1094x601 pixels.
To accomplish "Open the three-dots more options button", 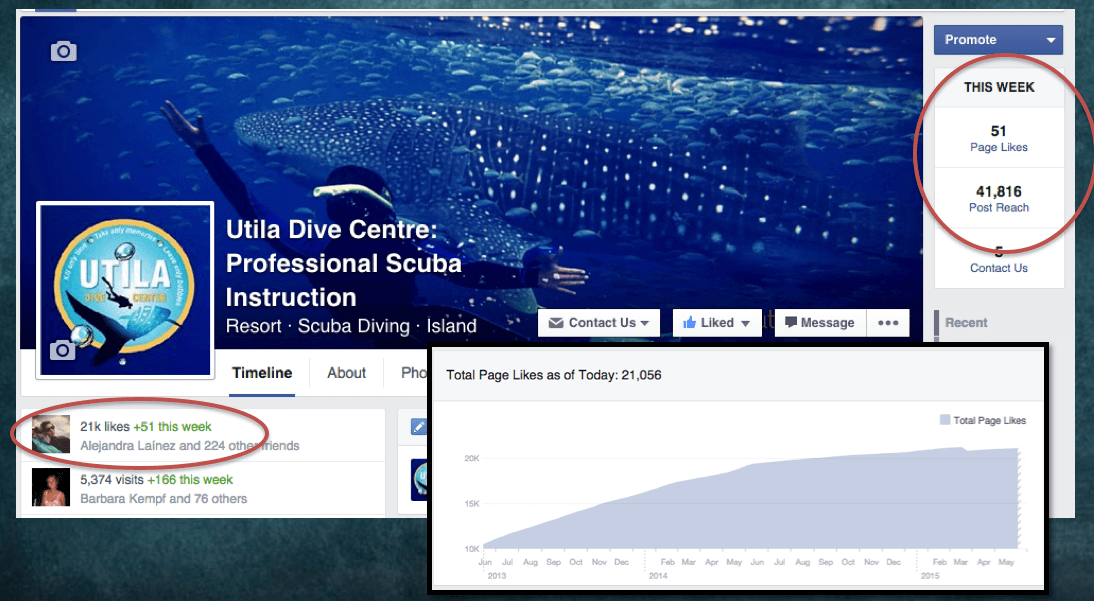I will [887, 322].
